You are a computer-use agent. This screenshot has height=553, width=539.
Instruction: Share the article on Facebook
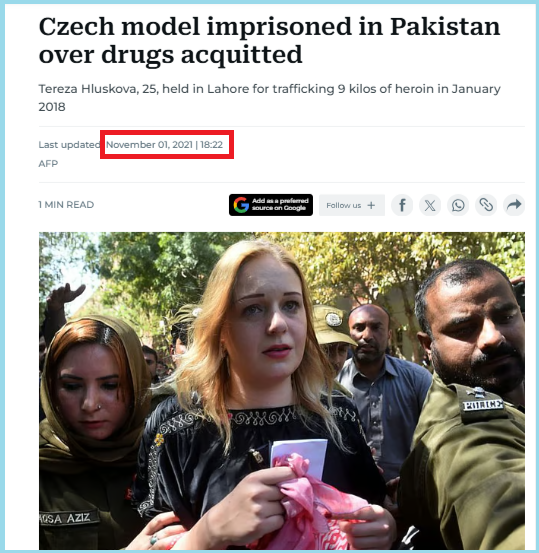402,205
